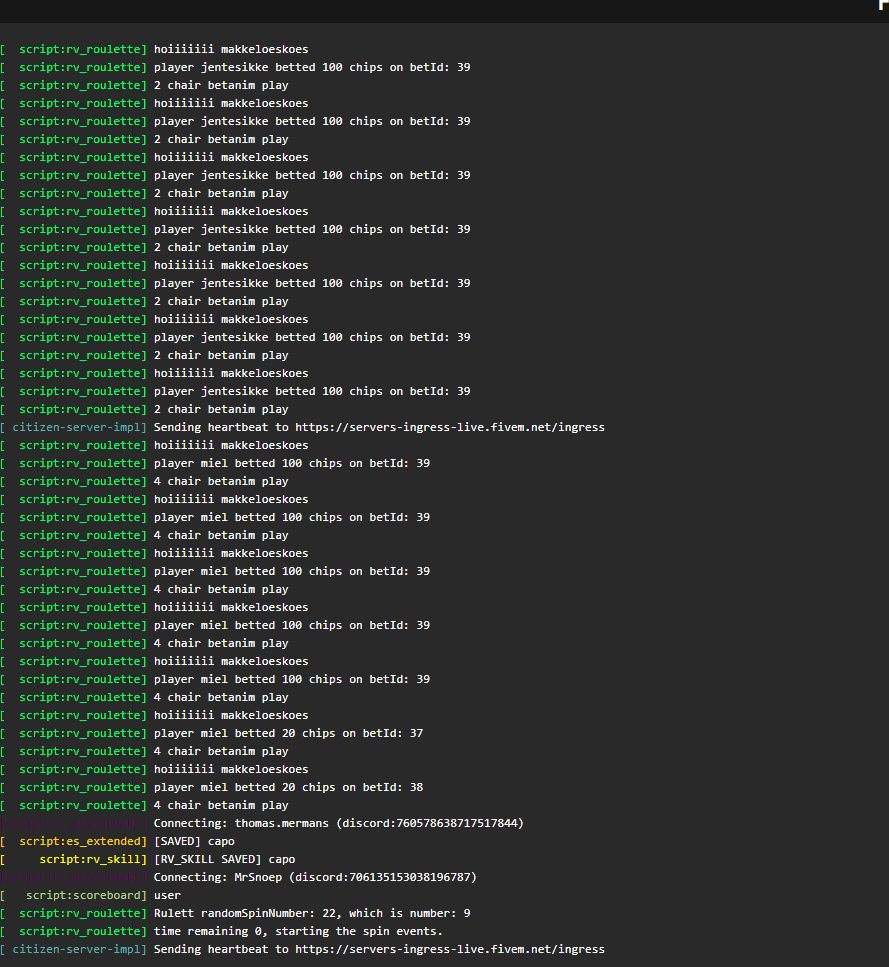Image resolution: width=889 pixels, height=967 pixels.
Task: Click the scoreboard "user" log message
Action: [x=167, y=895]
